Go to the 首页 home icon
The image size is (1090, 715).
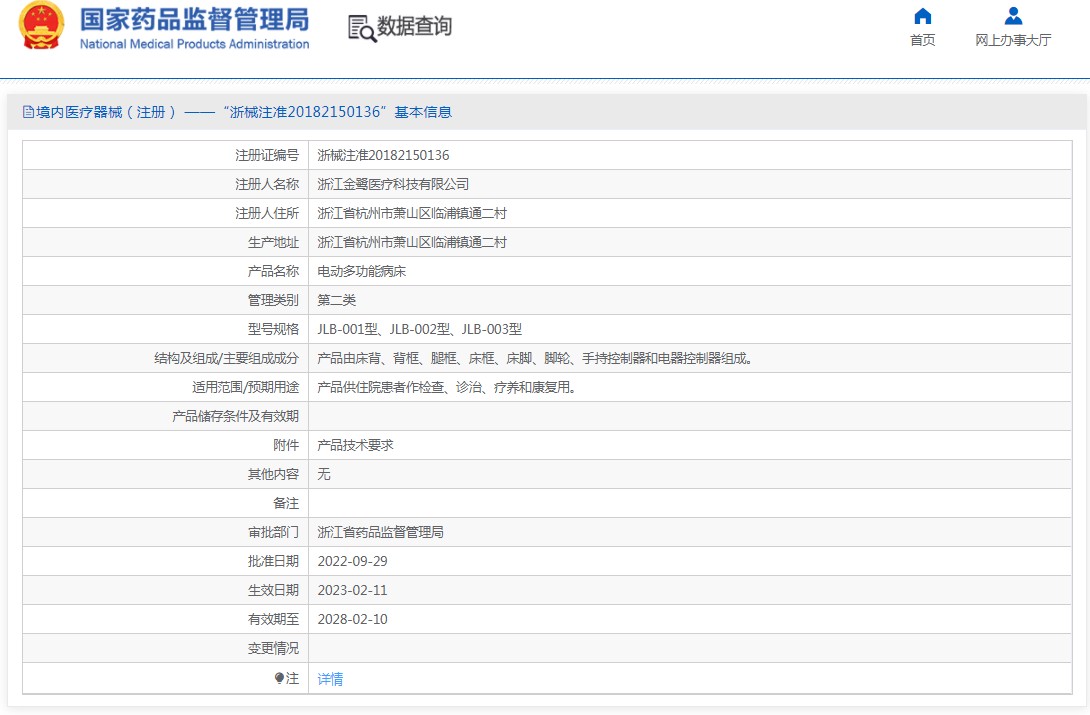tap(922, 16)
